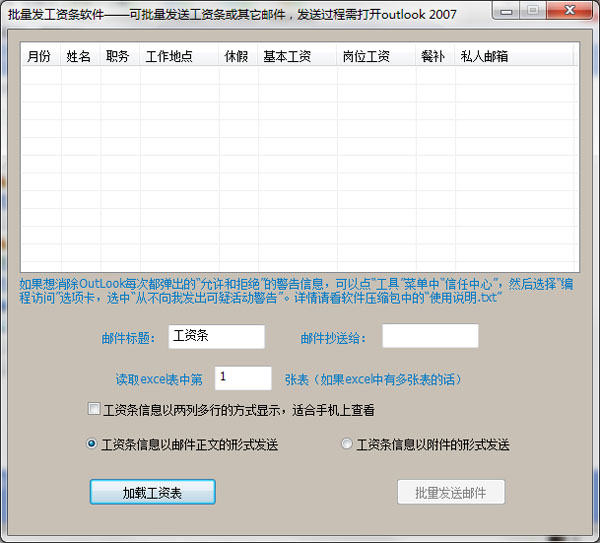Focus the excel sheet number field
Viewport: 600px width, 543px height.
pyautogui.click(x=243, y=378)
